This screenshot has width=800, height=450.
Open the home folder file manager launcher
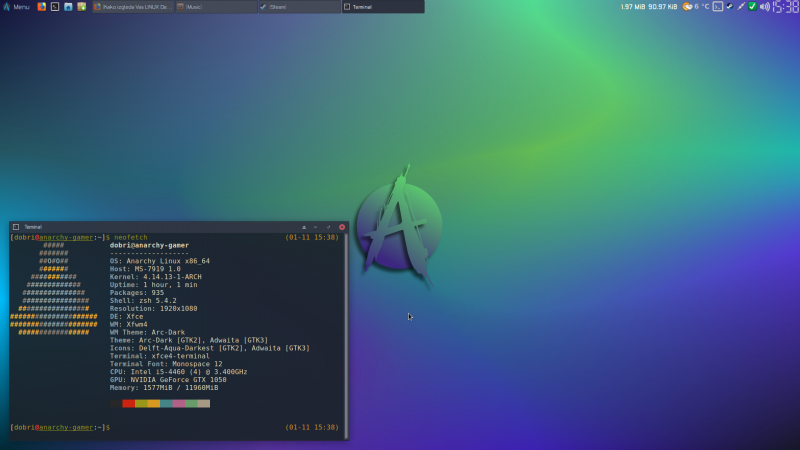[68, 7]
